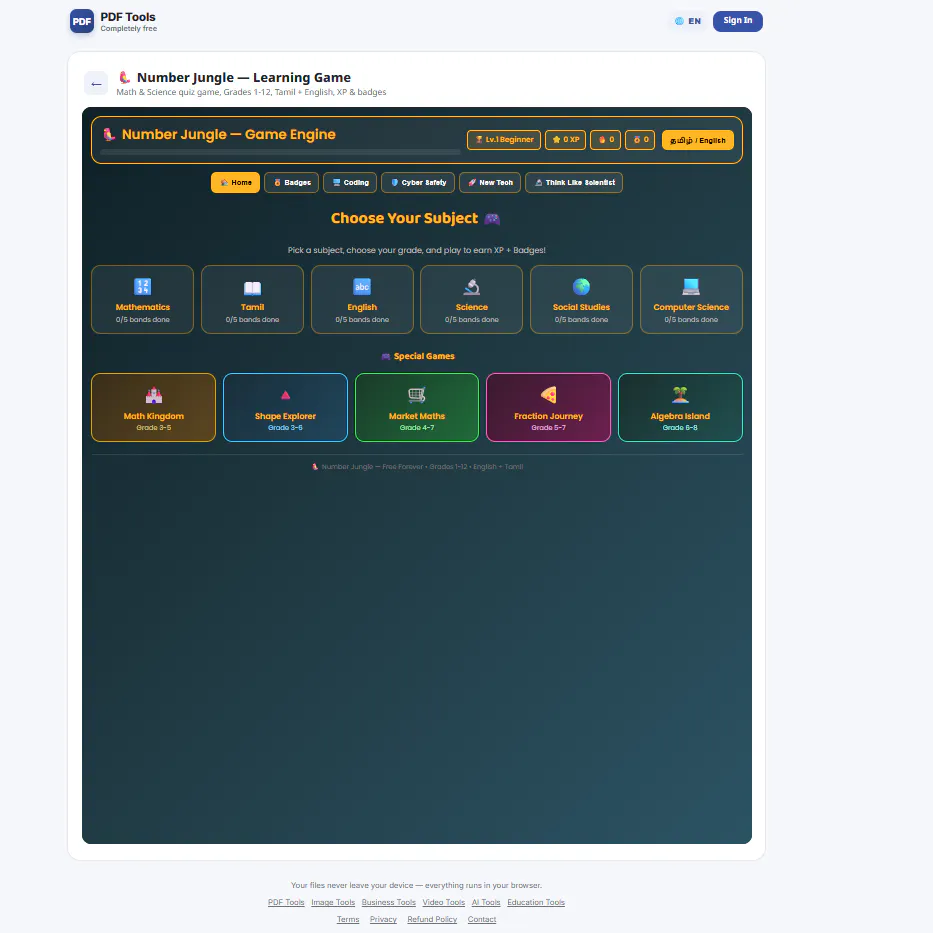933x933 pixels.
Task: Open the Video Tools footer link
Action: (x=443, y=902)
